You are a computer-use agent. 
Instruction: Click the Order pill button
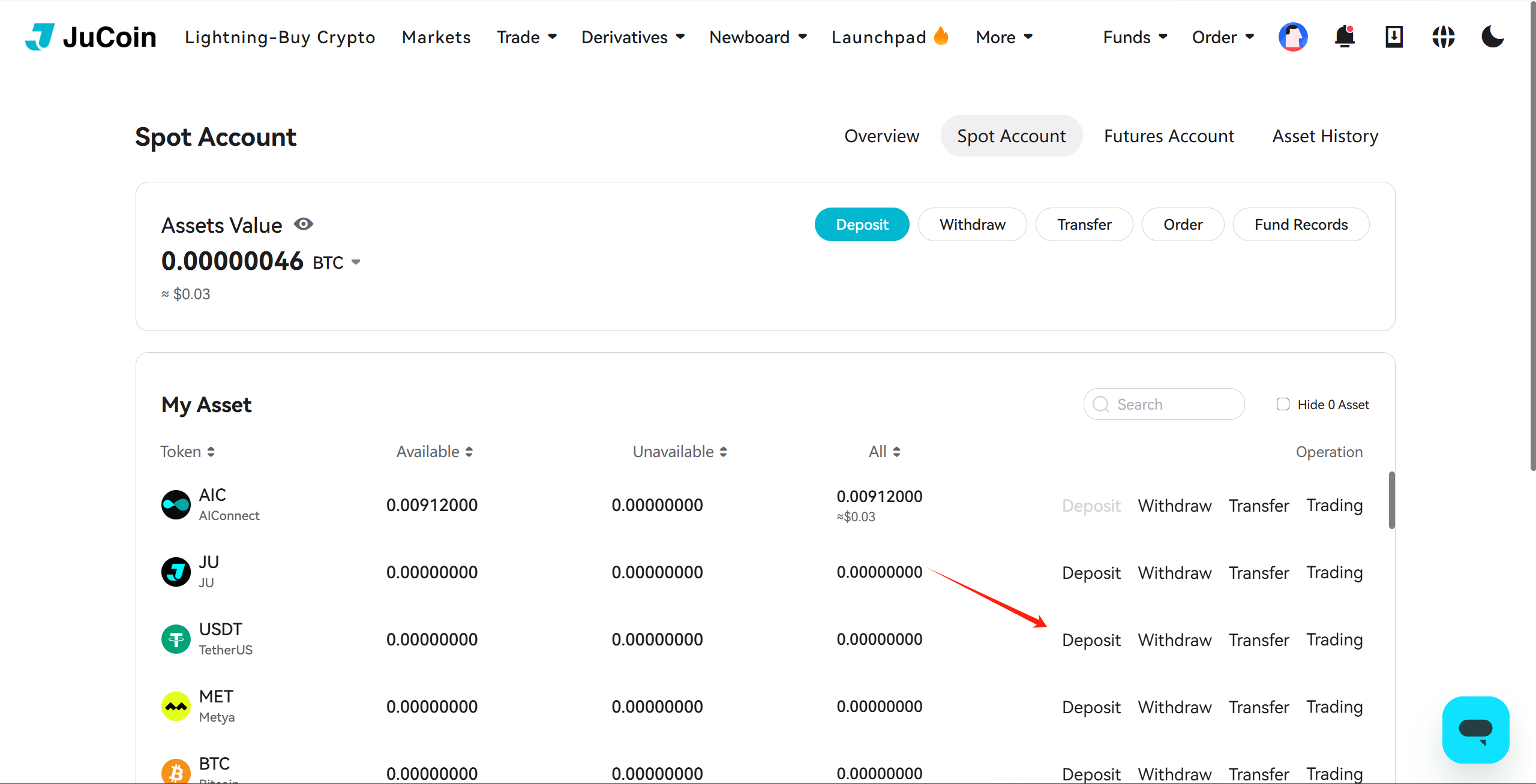[1183, 224]
